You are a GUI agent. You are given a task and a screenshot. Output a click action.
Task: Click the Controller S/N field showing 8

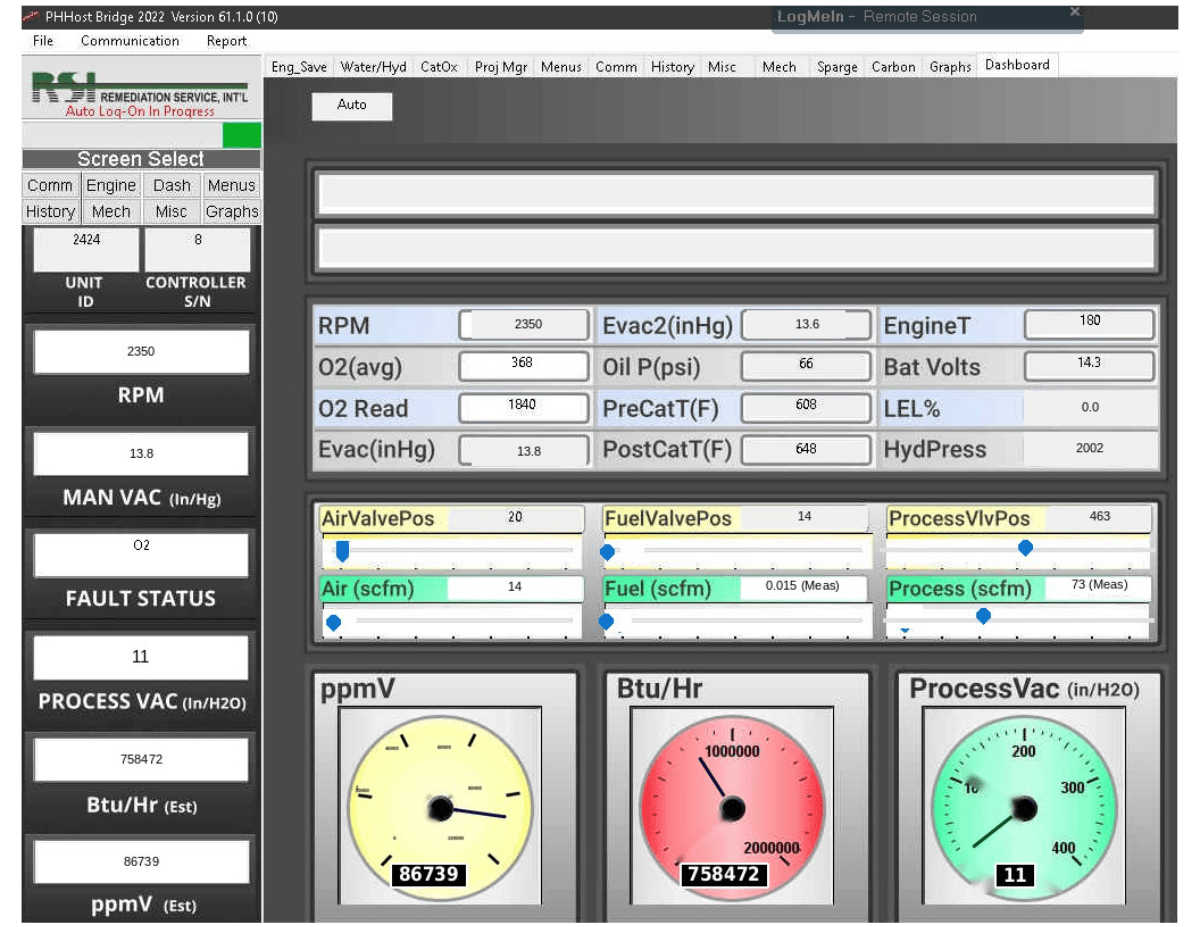click(x=197, y=249)
